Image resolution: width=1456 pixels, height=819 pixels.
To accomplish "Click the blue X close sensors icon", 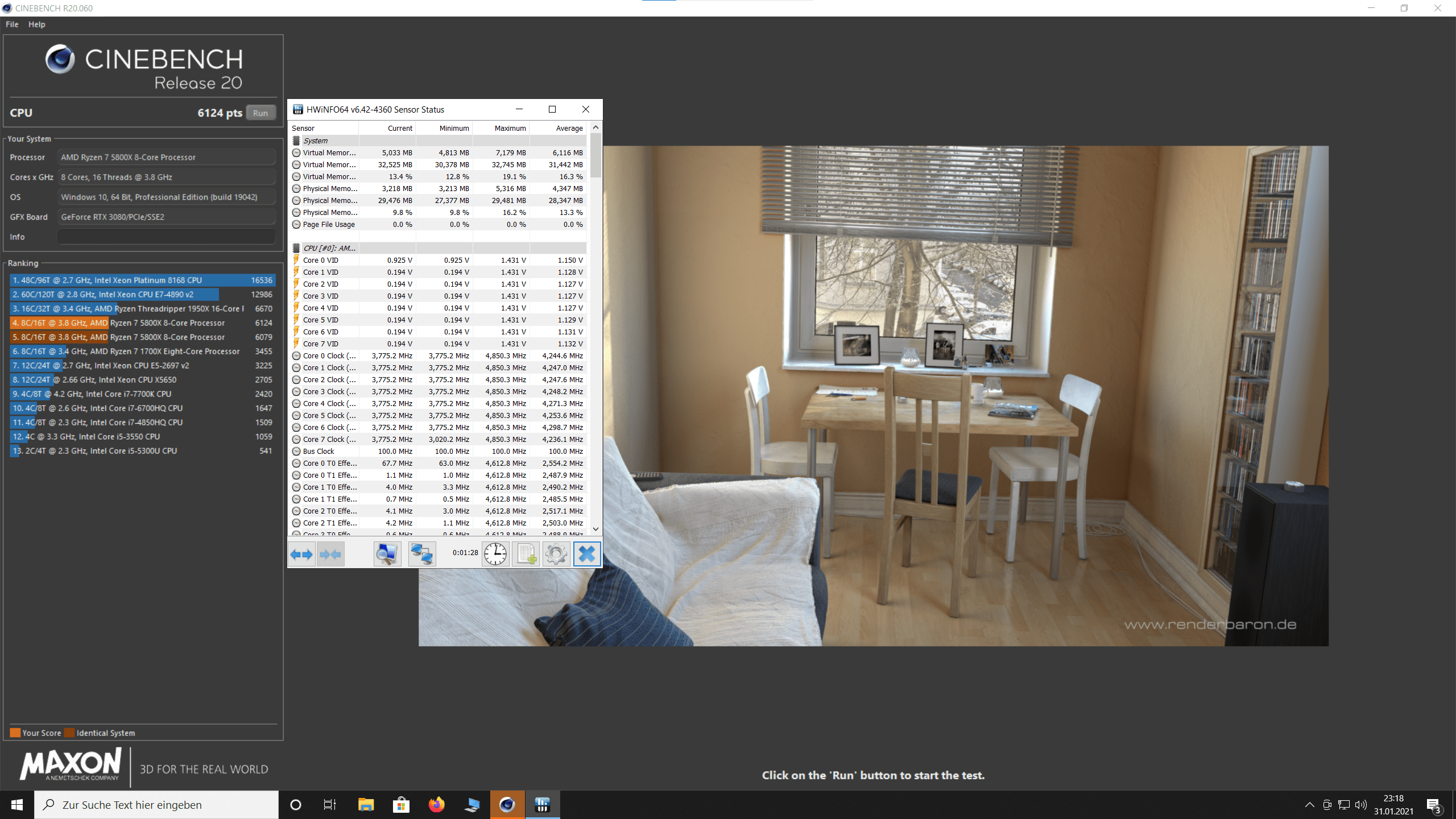I will (x=587, y=554).
